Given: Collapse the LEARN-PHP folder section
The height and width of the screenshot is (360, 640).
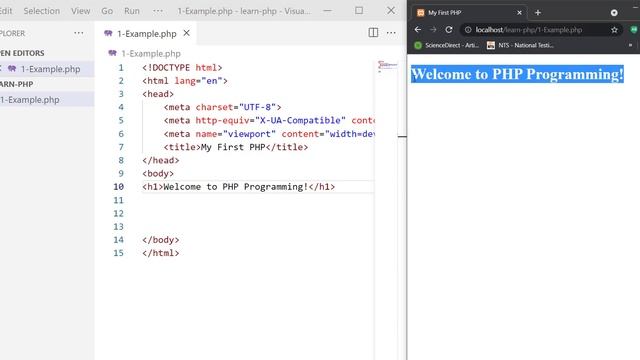Looking at the screenshot, I should 16,84.
